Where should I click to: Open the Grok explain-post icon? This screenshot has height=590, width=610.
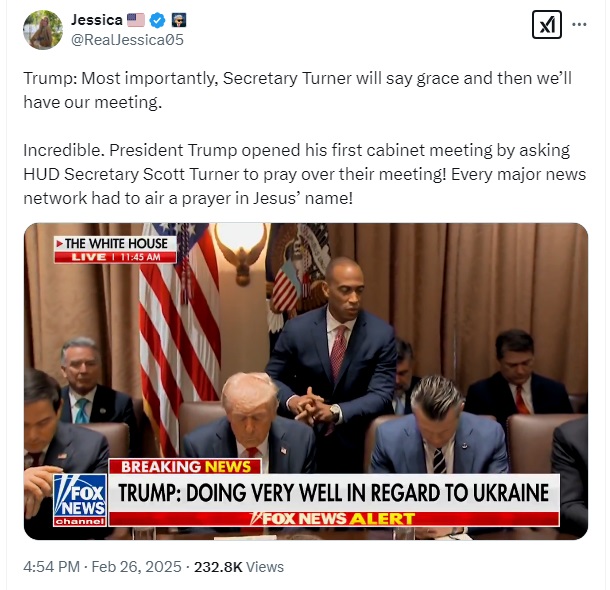[x=547, y=25]
